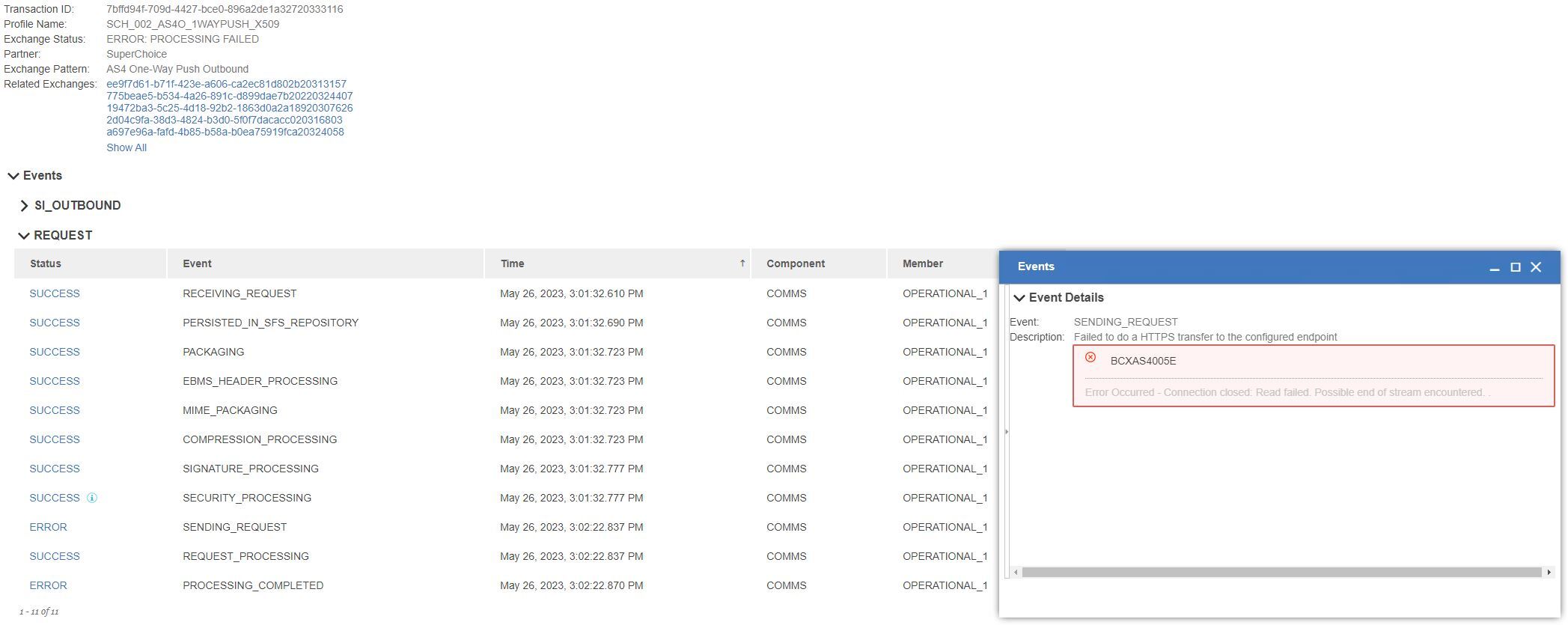
Task: Click Show All related exchanges link
Action: pyautogui.click(x=126, y=147)
